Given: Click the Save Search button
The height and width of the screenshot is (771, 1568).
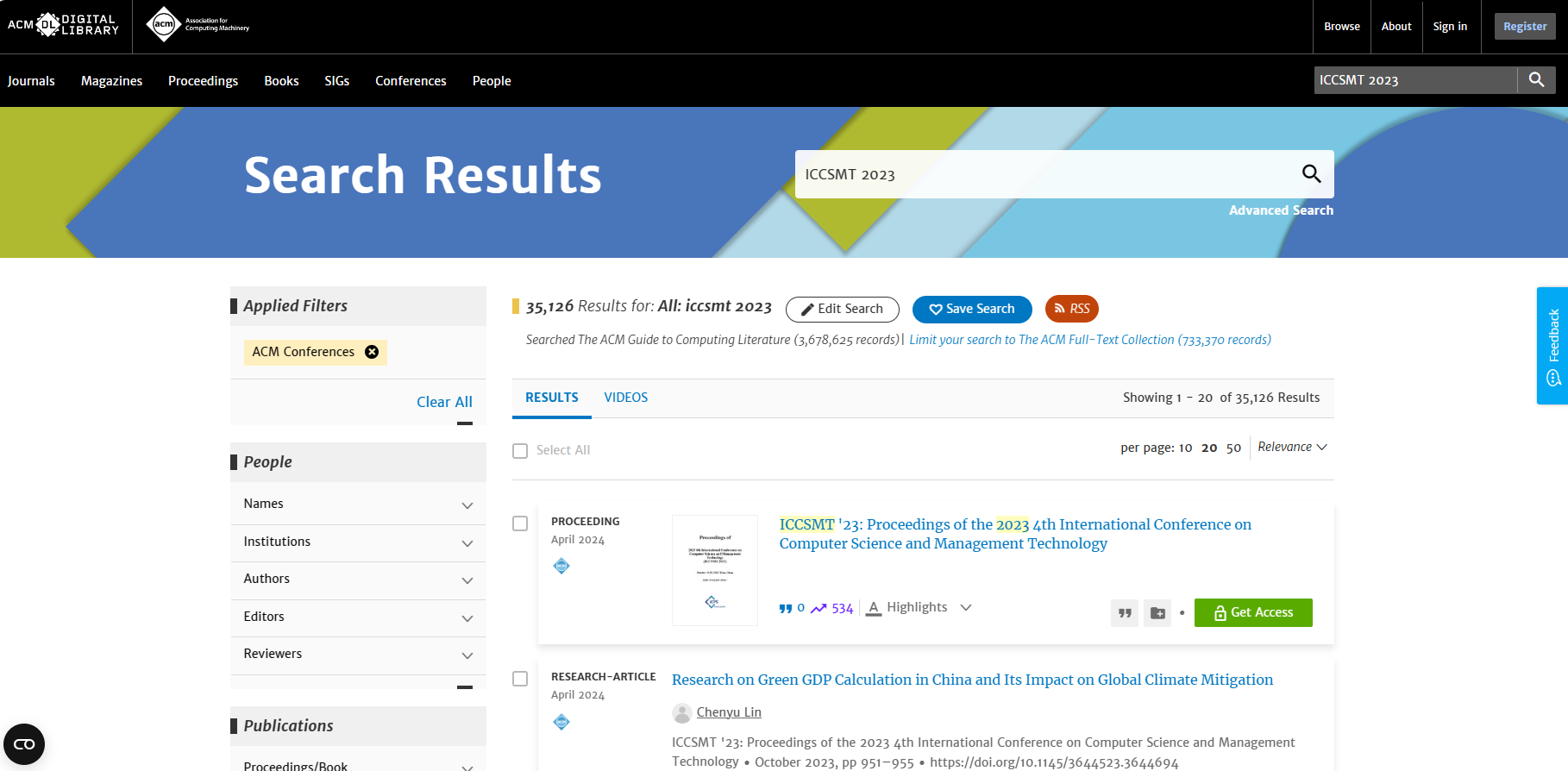Looking at the screenshot, I should click(x=972, y=309).
